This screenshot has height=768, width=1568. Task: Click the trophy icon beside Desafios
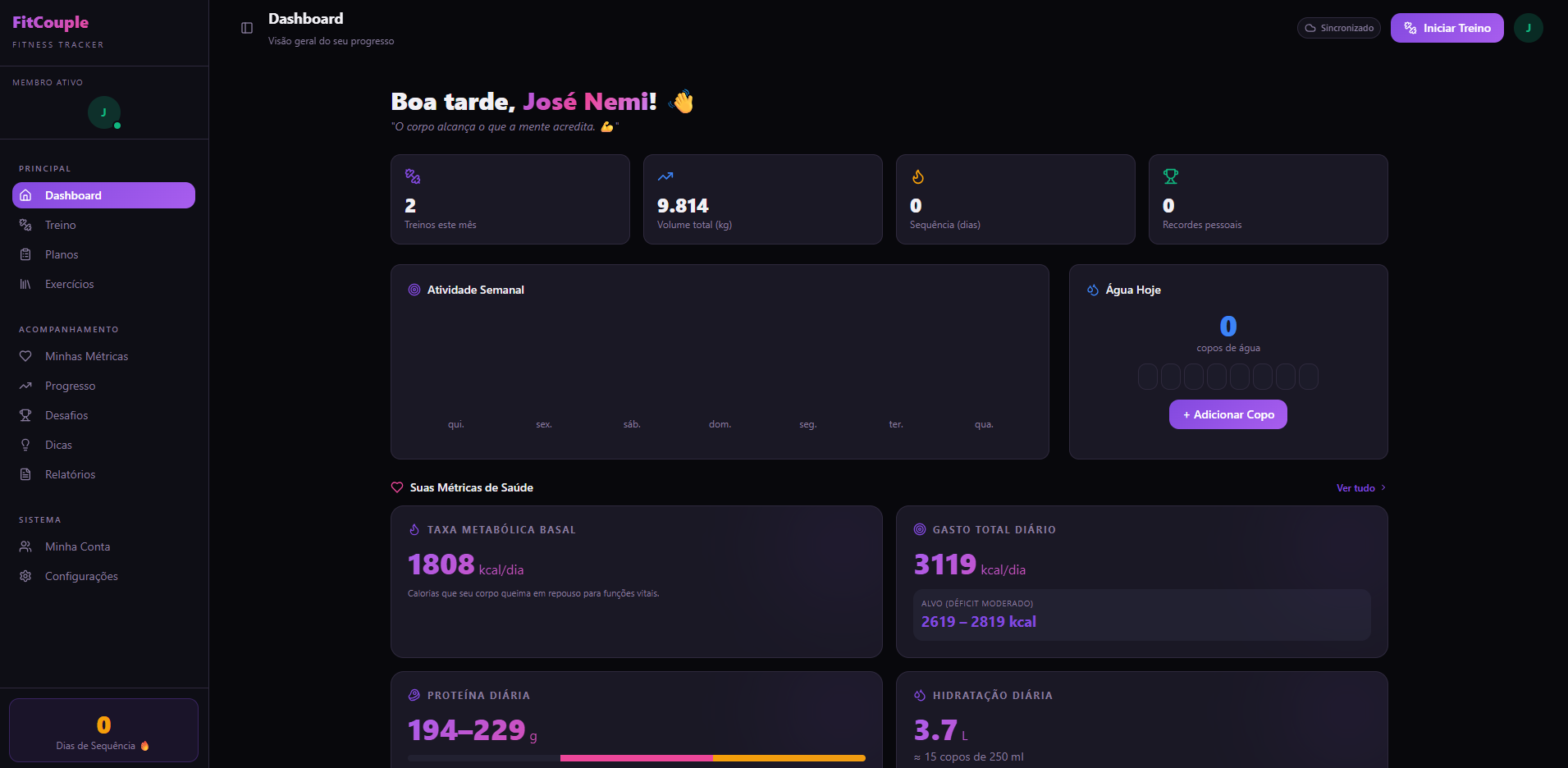[25, 415]
